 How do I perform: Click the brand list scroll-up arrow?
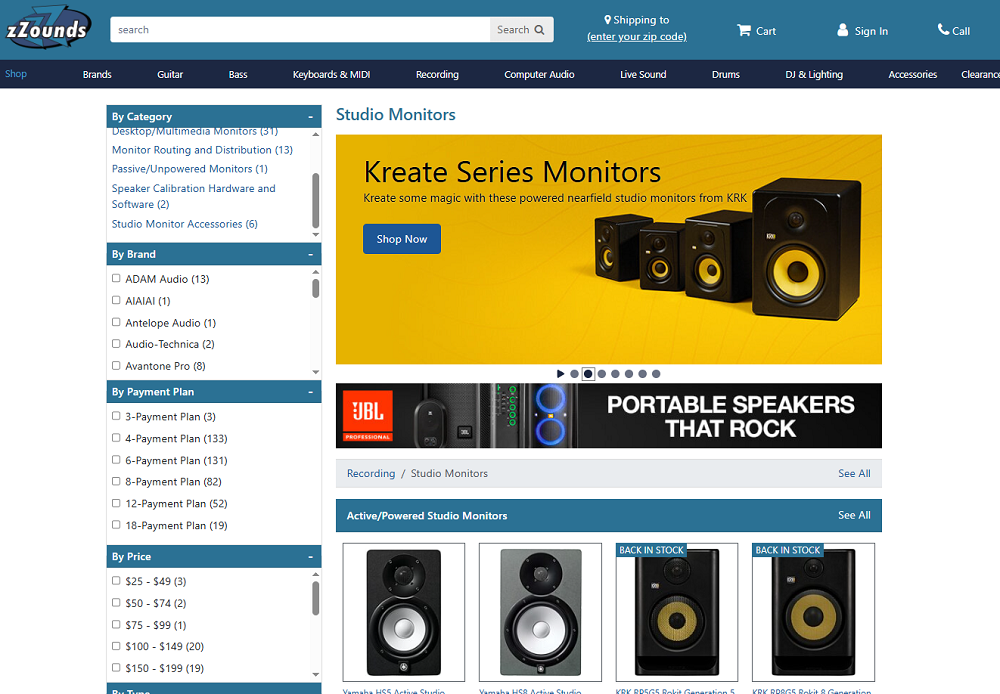tap(316, 272)
